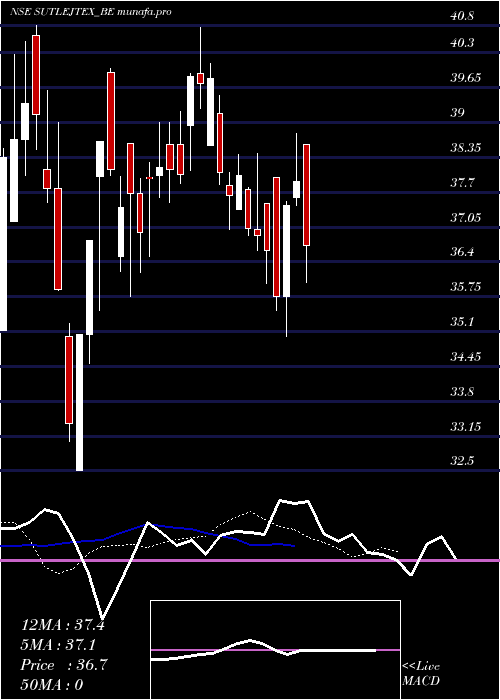Click the 50MA : 0 readout
This screenshot has width=500, height=700.
[x=52, y=685]
